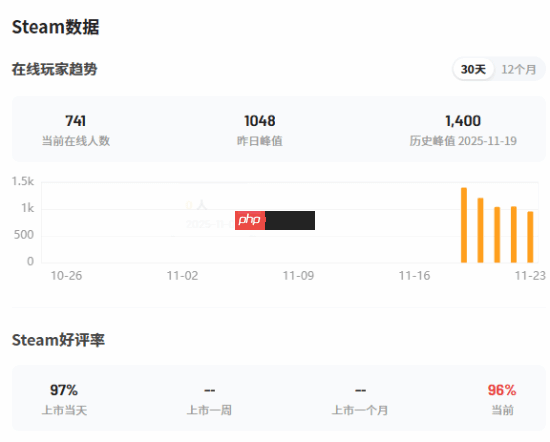Click the 97% launch-day rating
Image resolution: width=550 pixels, height=442 pixels.
[64, 390]
